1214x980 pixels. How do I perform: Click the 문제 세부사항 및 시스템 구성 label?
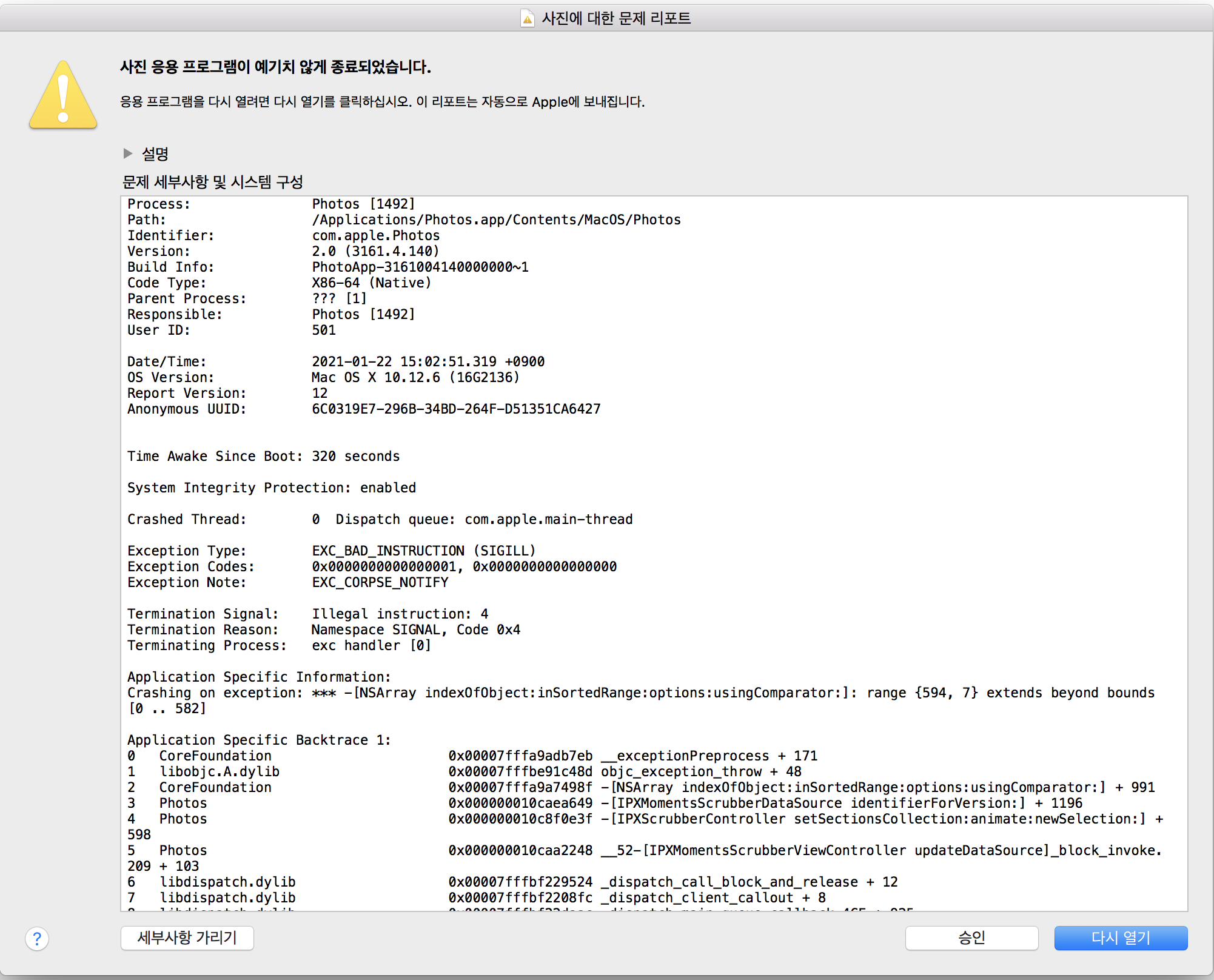coord(213,182)
